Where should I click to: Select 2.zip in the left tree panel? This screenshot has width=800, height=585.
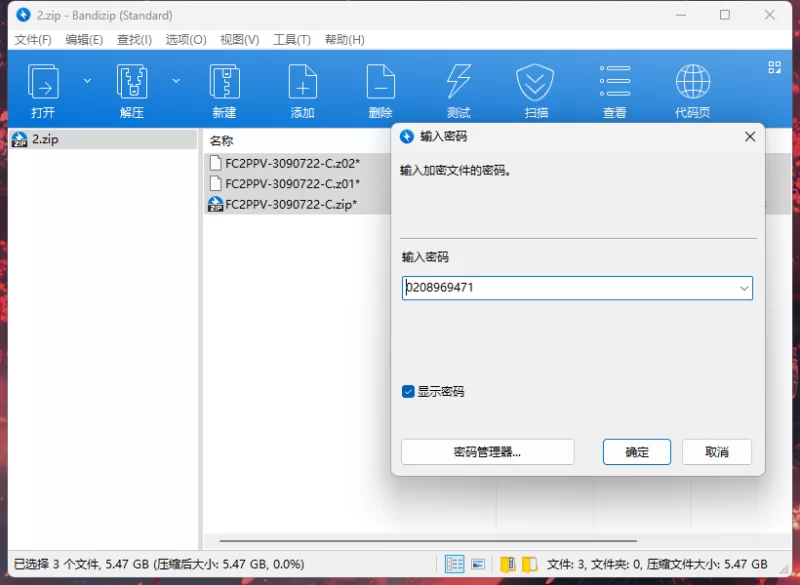[45, 140]
